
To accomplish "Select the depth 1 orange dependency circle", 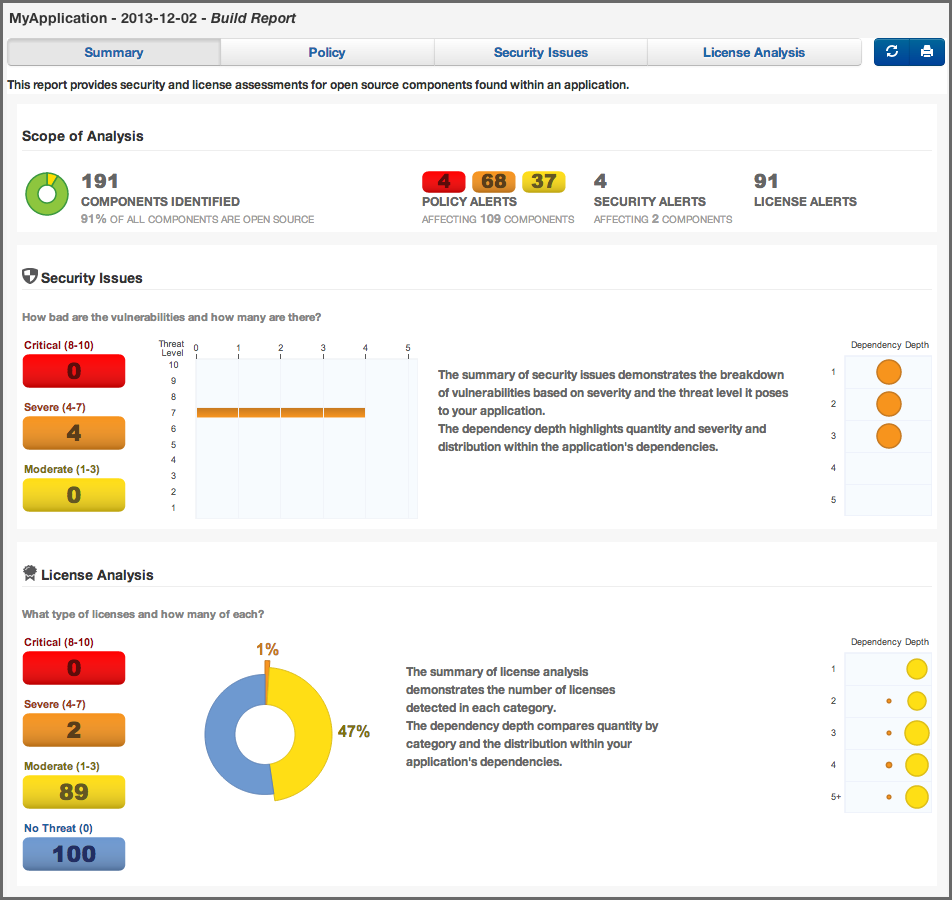I will pyautogui.click(x=888, y=372).
